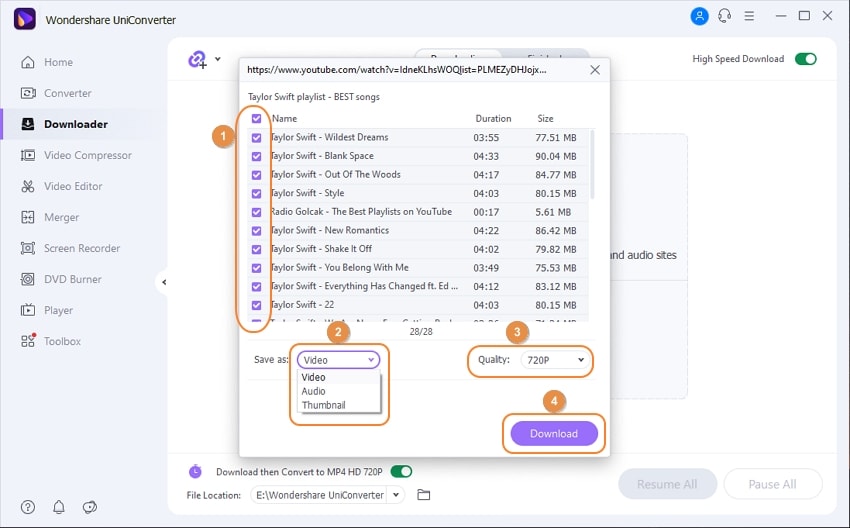
Task: Click the Toolbox sidebar icon
Action: [x=28, y=340]
